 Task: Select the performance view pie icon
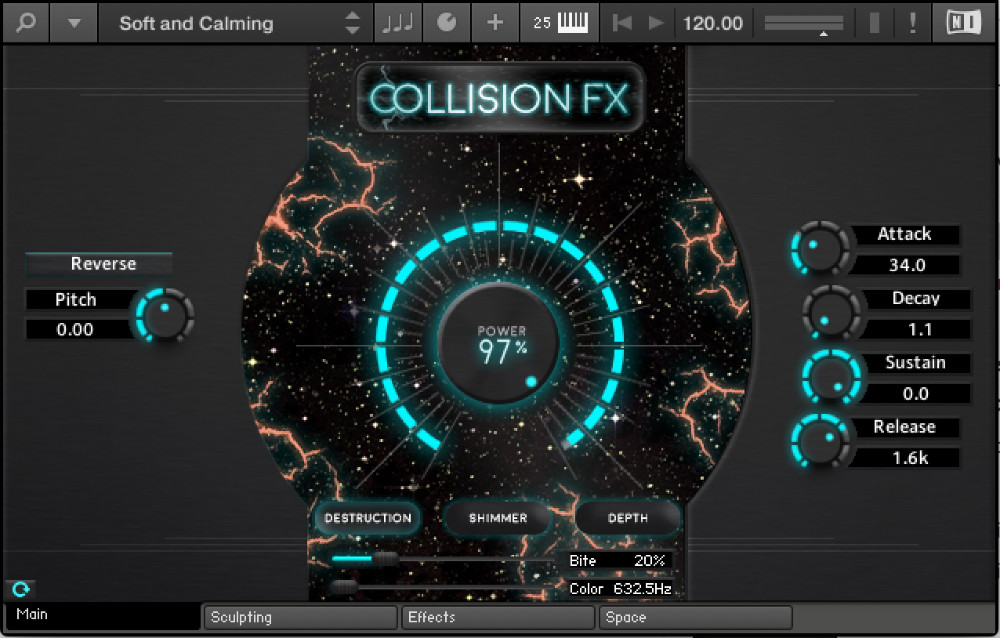446,22
